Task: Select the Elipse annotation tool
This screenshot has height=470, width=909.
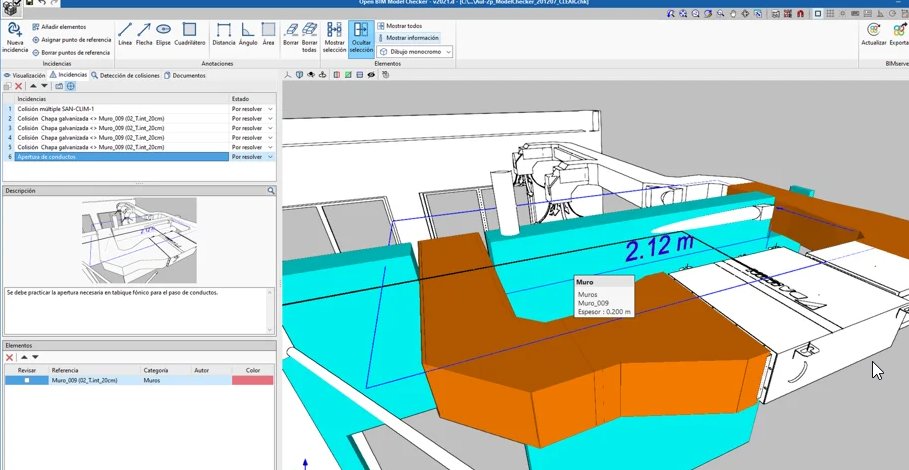Action: 163,34
